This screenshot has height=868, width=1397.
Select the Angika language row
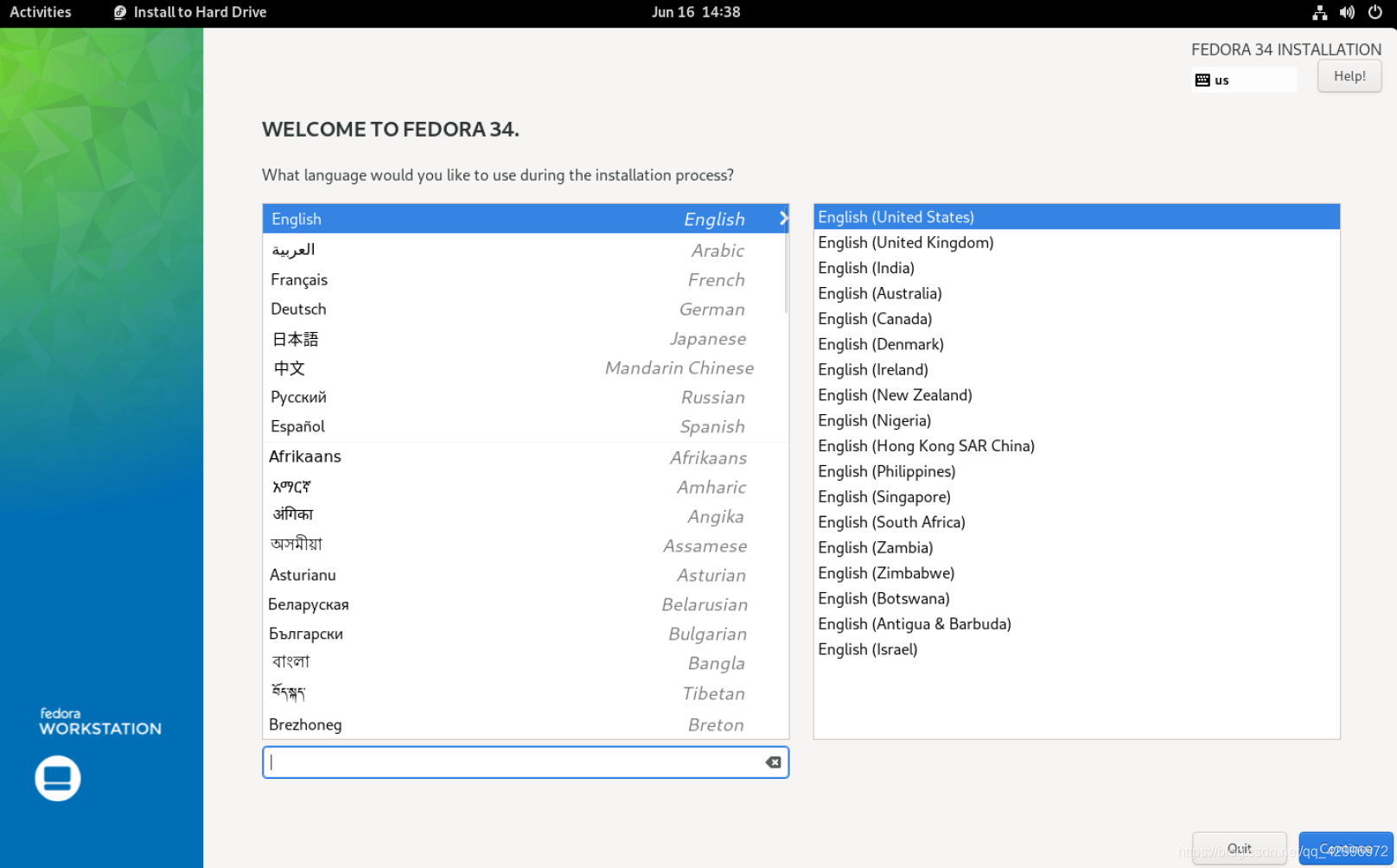[526, 516]
